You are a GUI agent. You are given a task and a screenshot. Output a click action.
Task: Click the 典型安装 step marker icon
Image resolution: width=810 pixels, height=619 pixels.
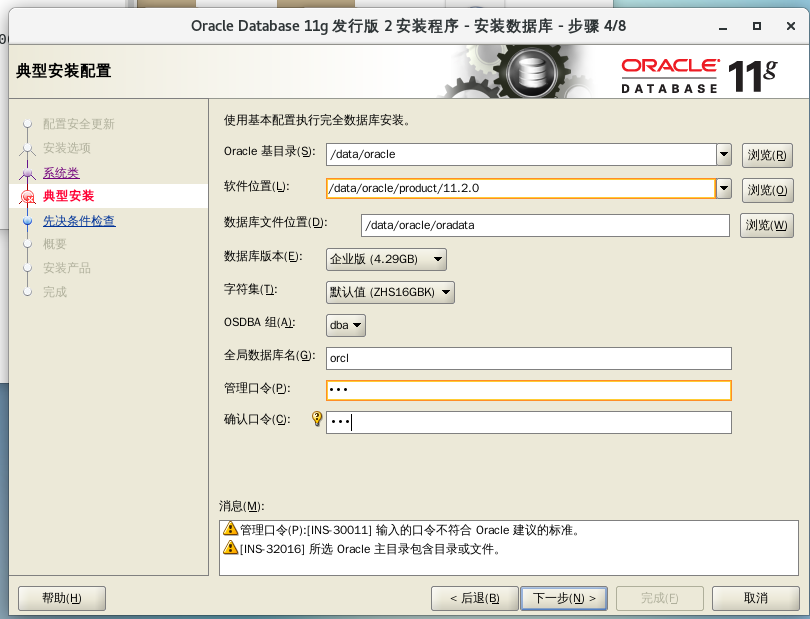(x=27, y=196)
